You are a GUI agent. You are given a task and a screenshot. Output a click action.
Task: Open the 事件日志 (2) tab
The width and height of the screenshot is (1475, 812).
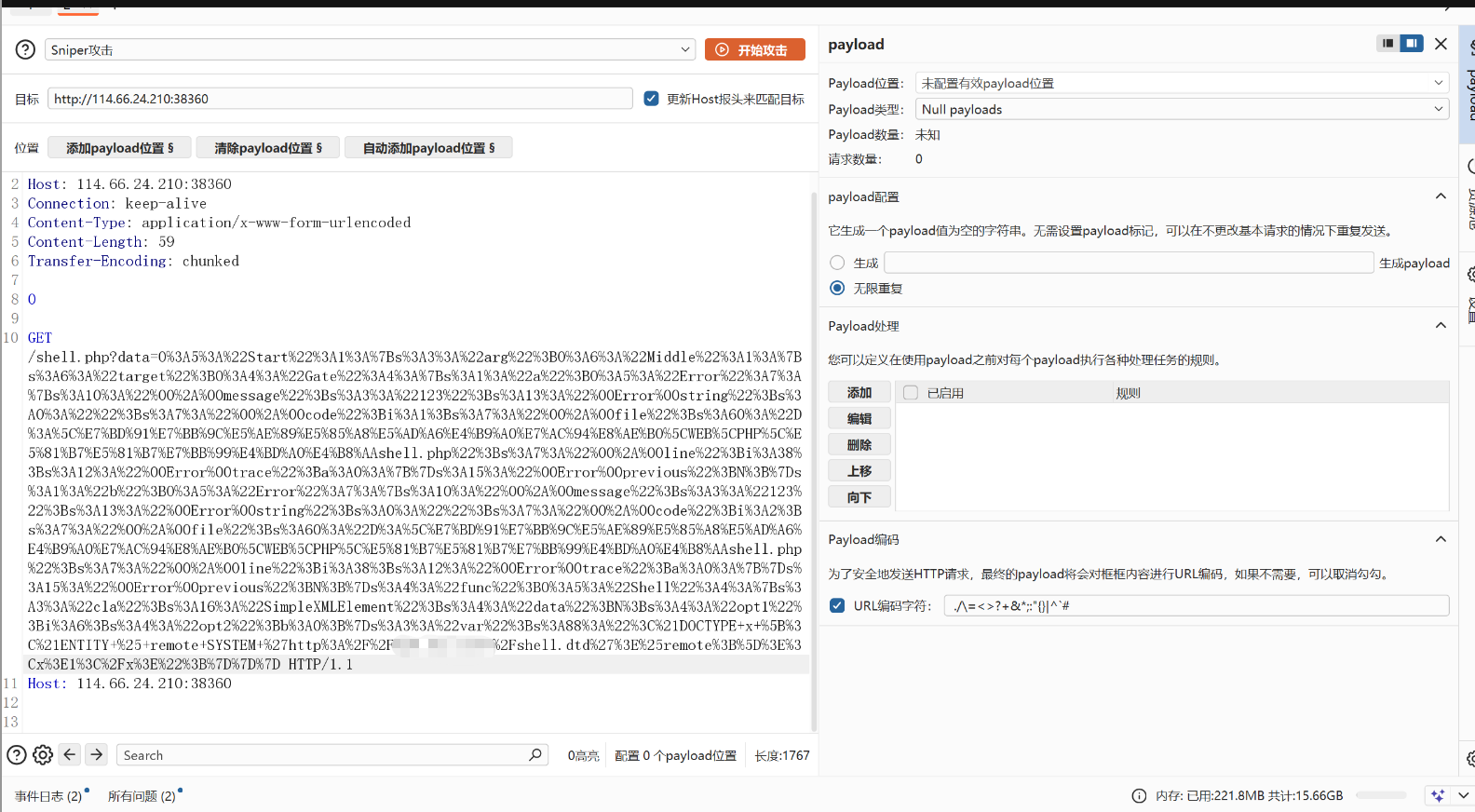pyautogui.click(x=48, y=796)
